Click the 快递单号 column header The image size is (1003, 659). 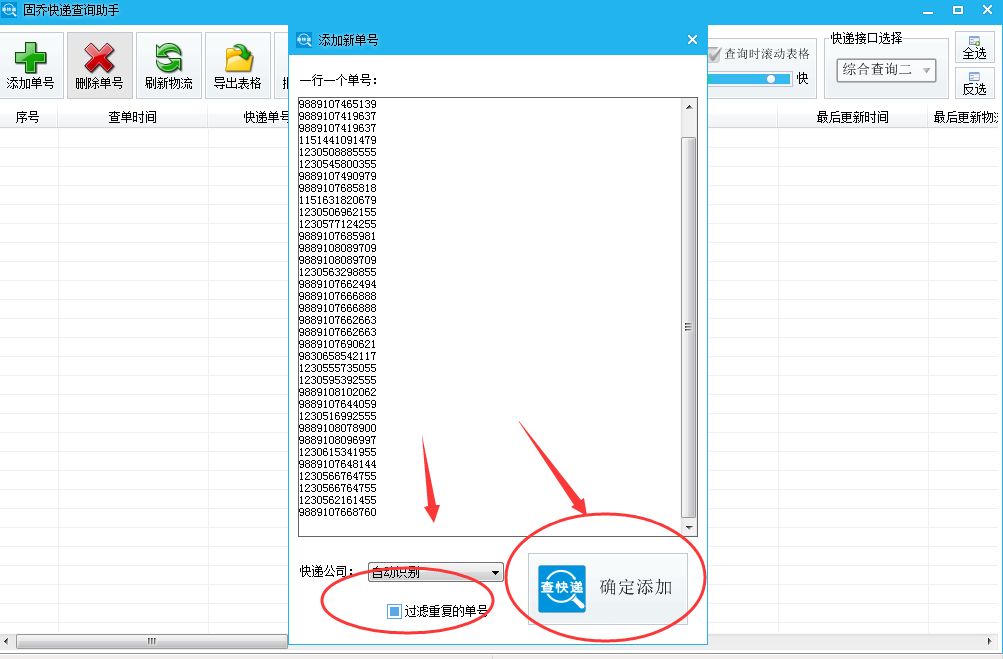(x=266, y=117)
